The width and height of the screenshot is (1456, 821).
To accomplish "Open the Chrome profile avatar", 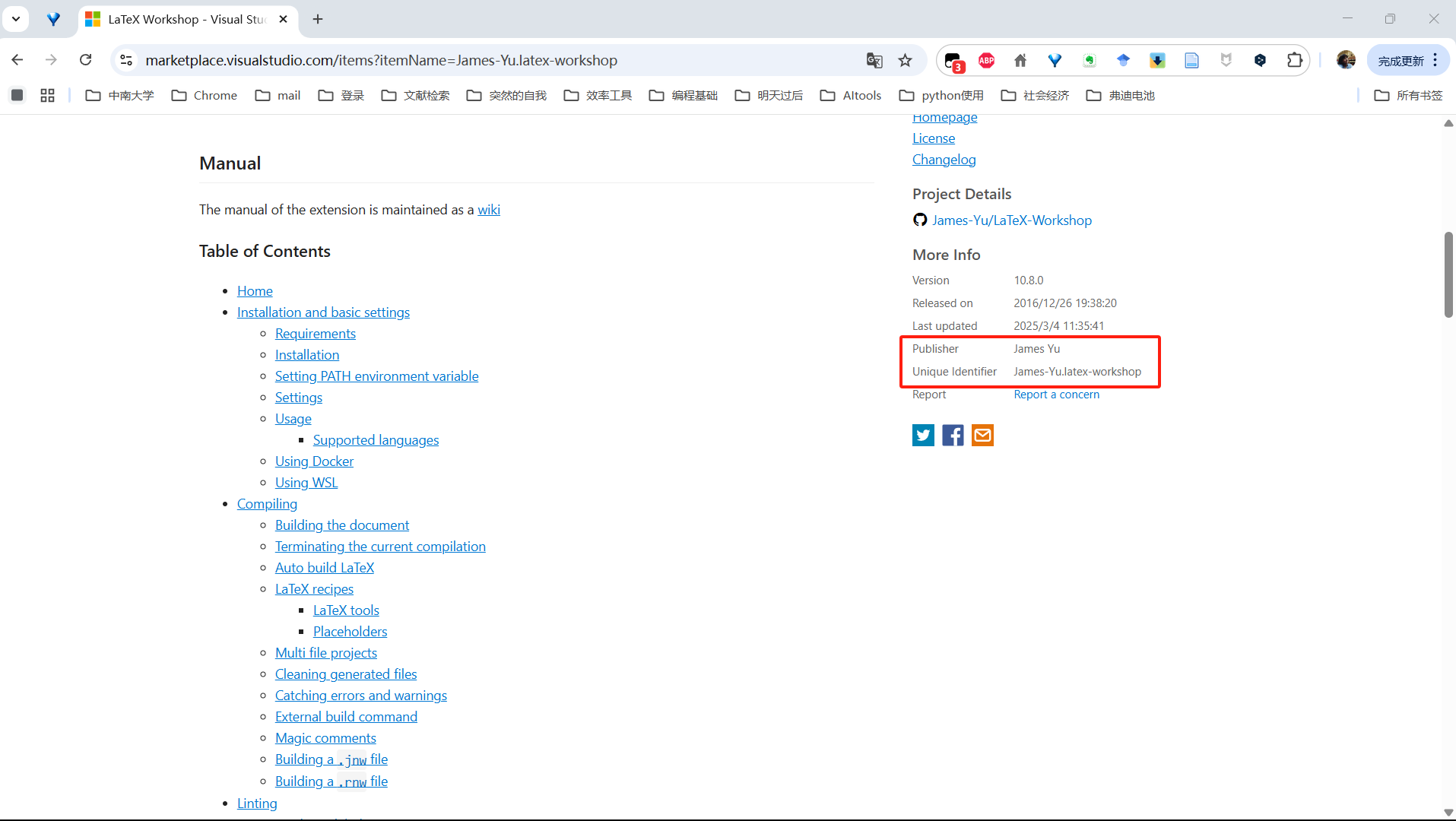I will point(1346,60).
